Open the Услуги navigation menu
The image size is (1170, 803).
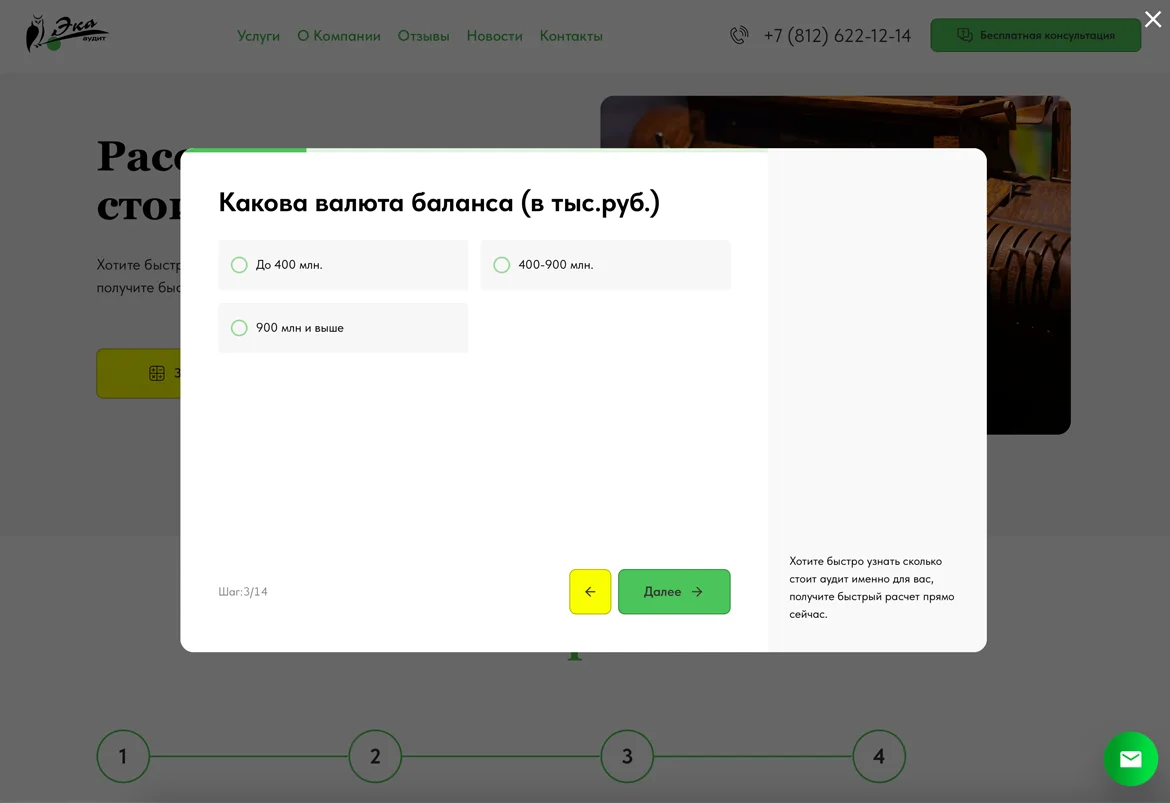pos(258,35)
